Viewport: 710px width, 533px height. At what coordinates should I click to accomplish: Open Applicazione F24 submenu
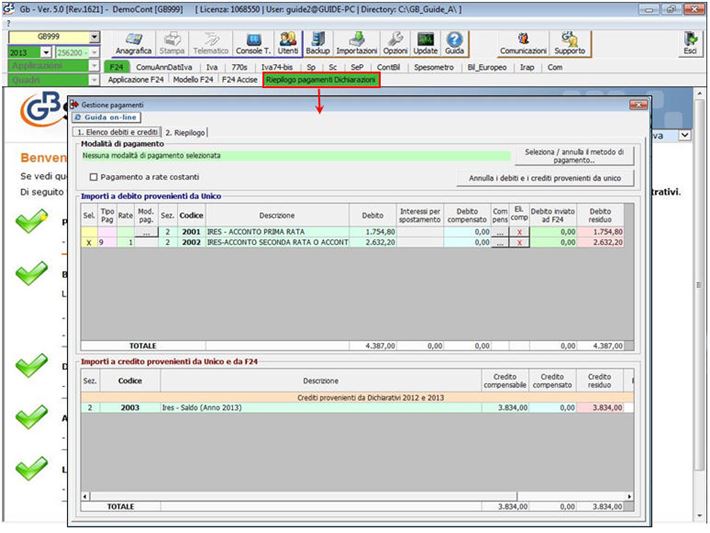(x=136, y=80)
